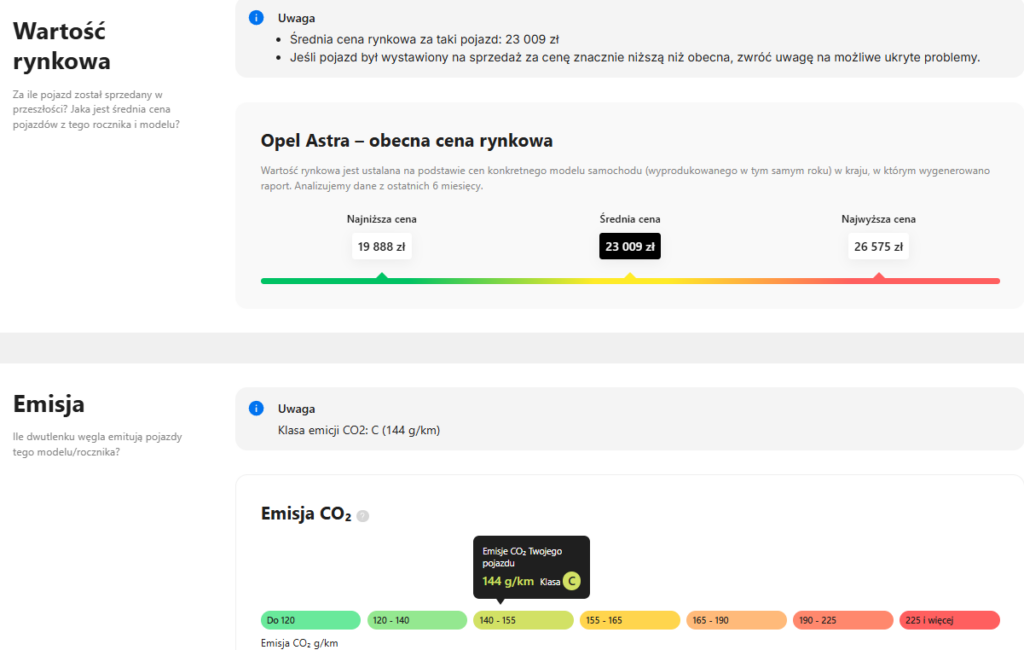
Task: Select the '165 - 190' emission range
Action: pos(736,620)
